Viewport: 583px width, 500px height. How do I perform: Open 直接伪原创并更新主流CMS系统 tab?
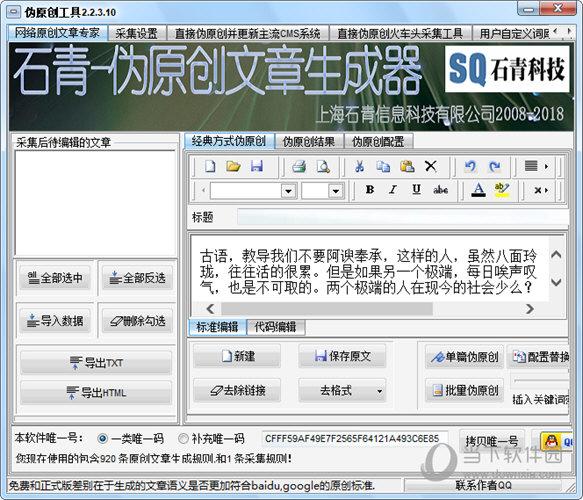click(248, 34)
